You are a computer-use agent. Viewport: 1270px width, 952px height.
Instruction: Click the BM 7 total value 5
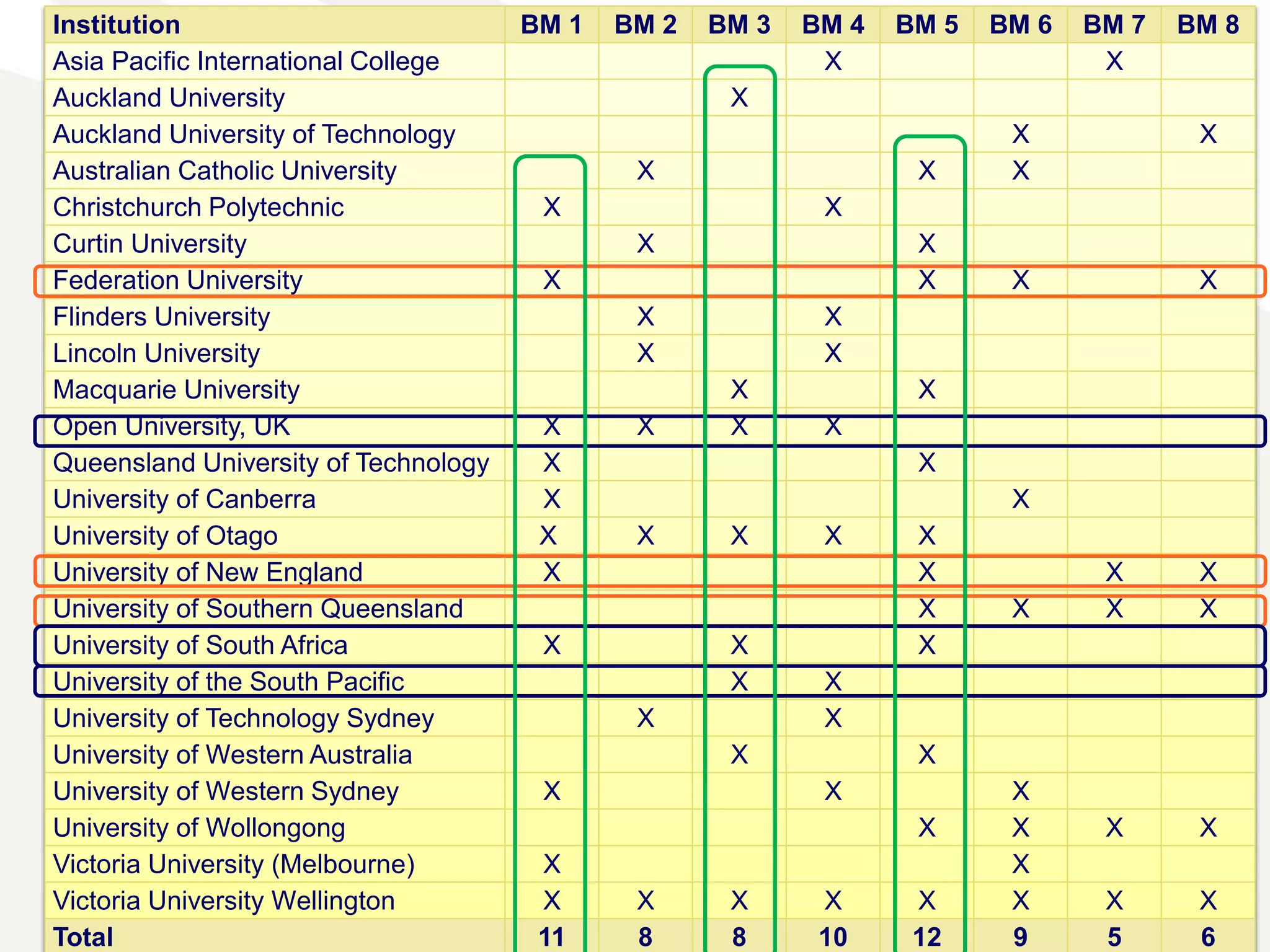click(1114, 937)
